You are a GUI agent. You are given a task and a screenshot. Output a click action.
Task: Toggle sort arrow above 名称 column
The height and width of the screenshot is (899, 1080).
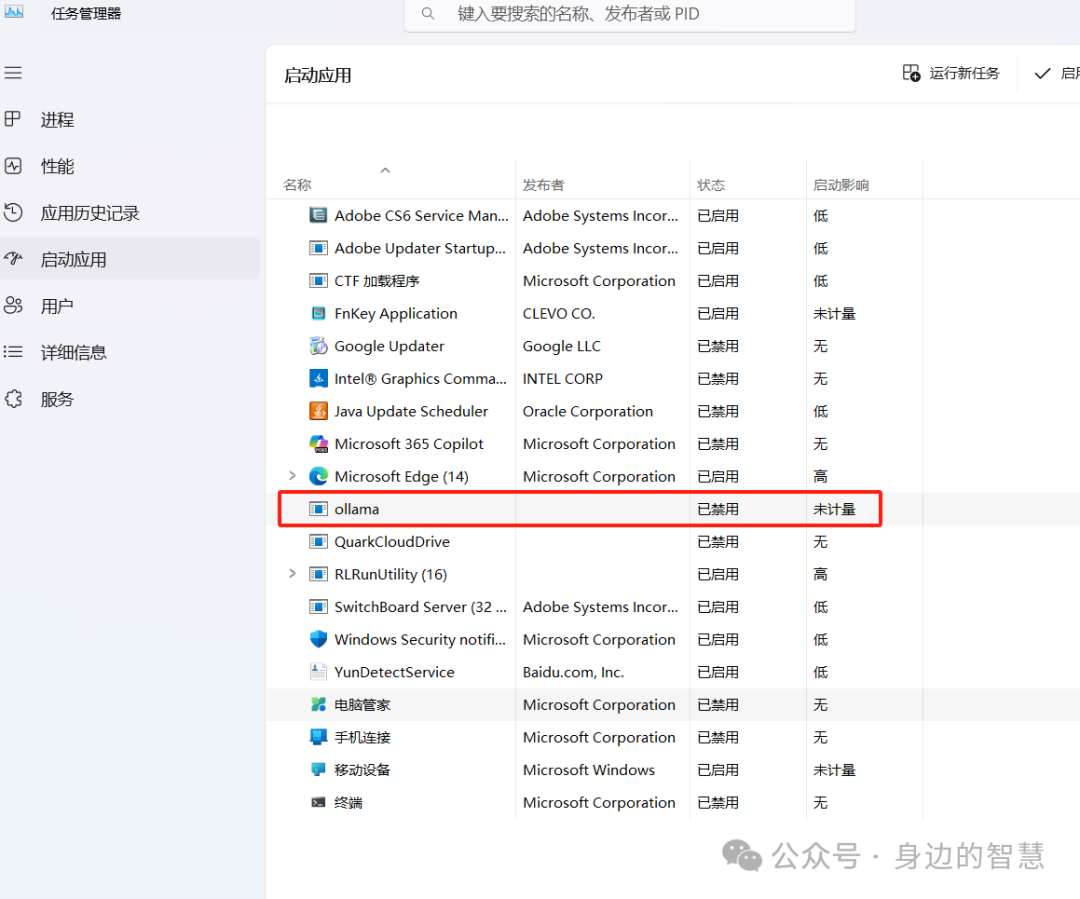pyautogui.click(x=386, y=170)
